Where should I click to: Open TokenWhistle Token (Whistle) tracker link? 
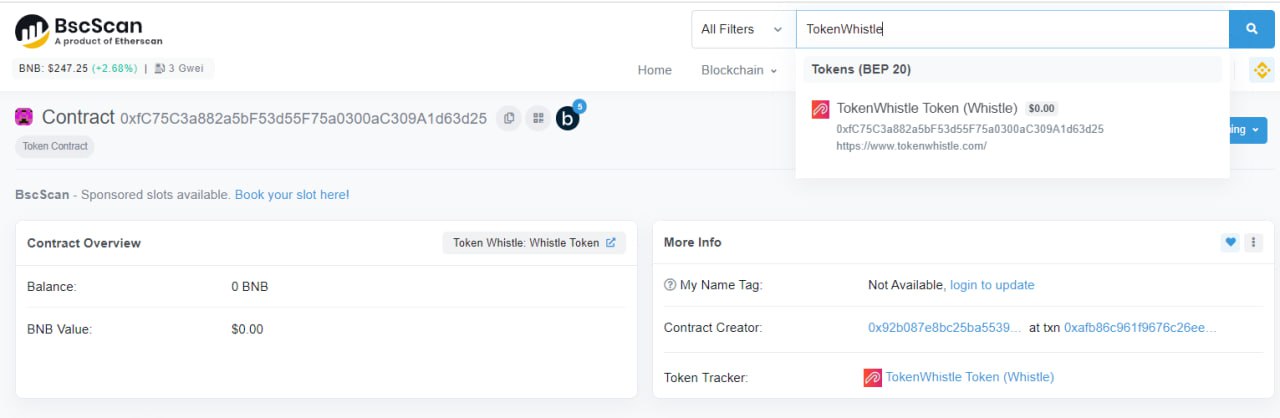click(969, 377)
